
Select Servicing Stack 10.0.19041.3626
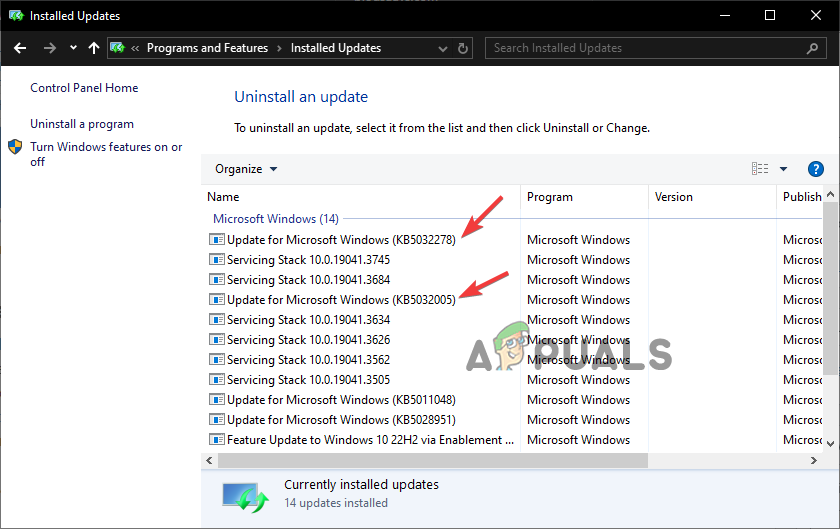click(x=309, y=340)
